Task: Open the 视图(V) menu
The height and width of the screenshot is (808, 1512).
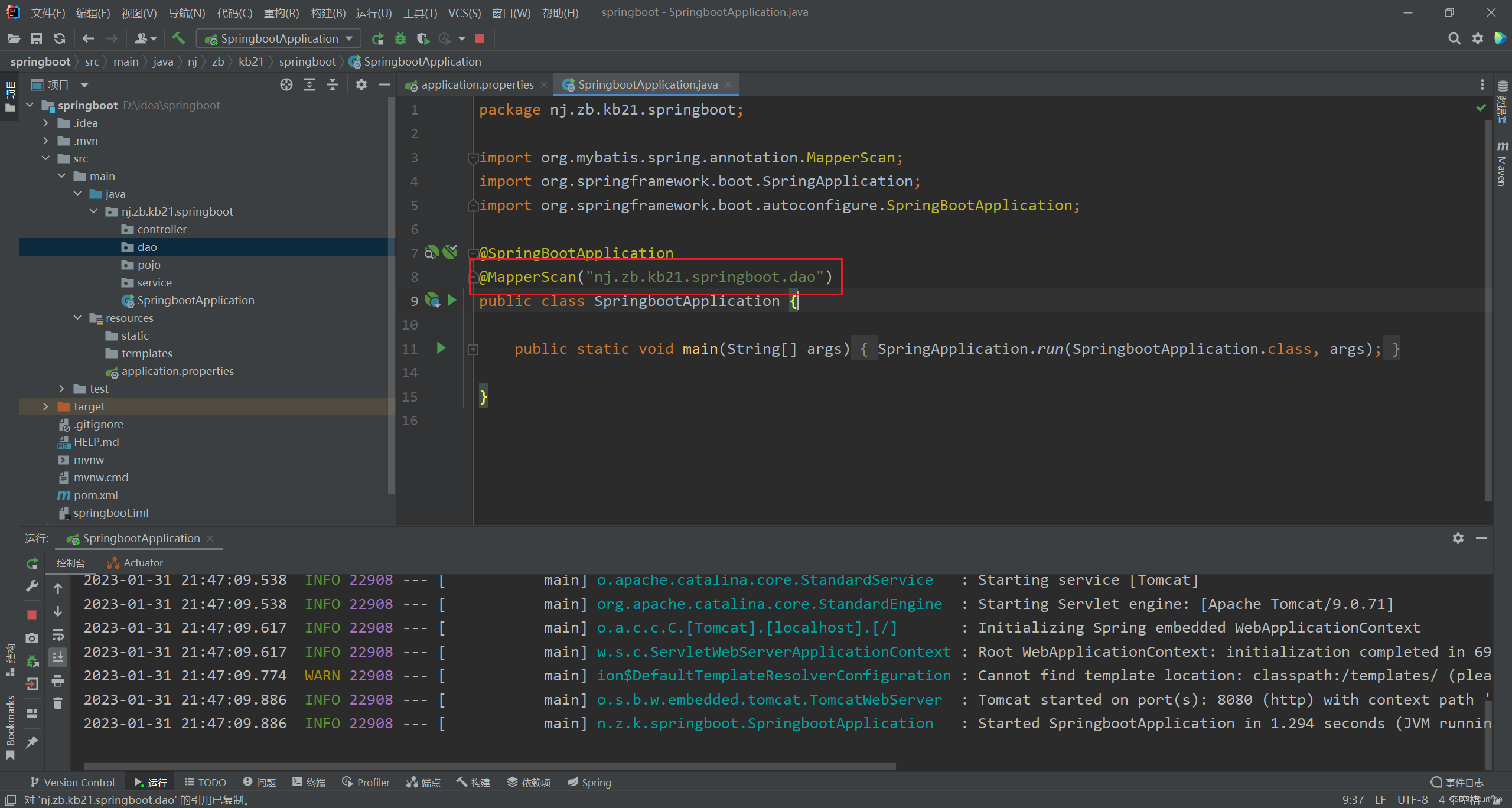Action: (x=138, y=12)
